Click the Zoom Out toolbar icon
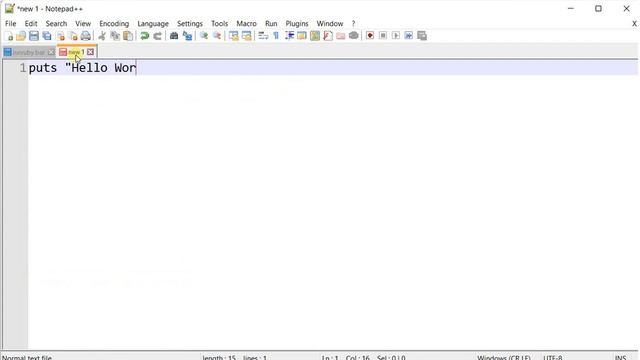This screenshot has width=640, height=360. [217, 36]
